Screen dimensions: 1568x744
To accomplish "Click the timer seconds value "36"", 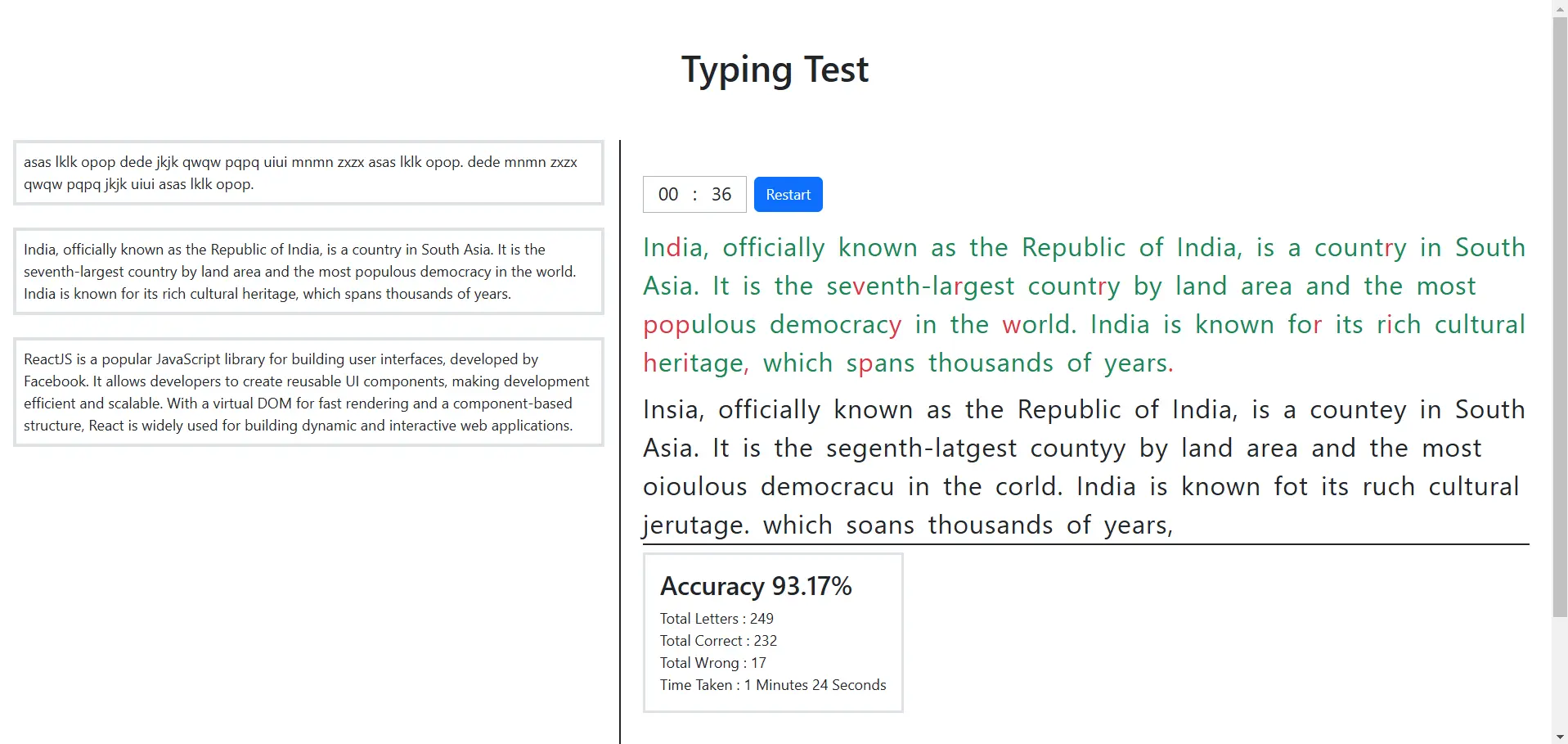I will [x=721, y=195].
